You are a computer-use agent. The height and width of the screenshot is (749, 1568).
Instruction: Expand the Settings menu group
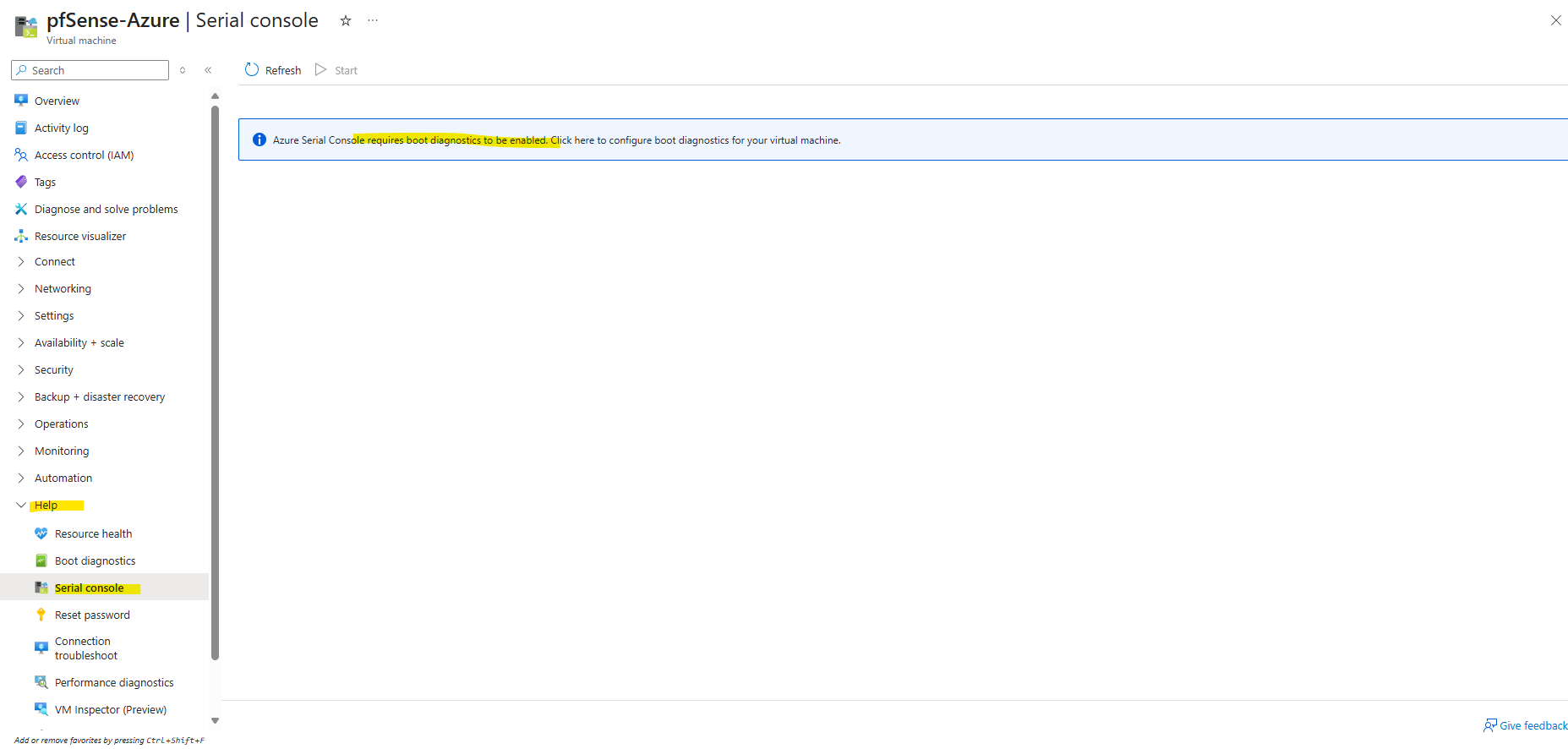pyautogui.click(x=21, y=316)
